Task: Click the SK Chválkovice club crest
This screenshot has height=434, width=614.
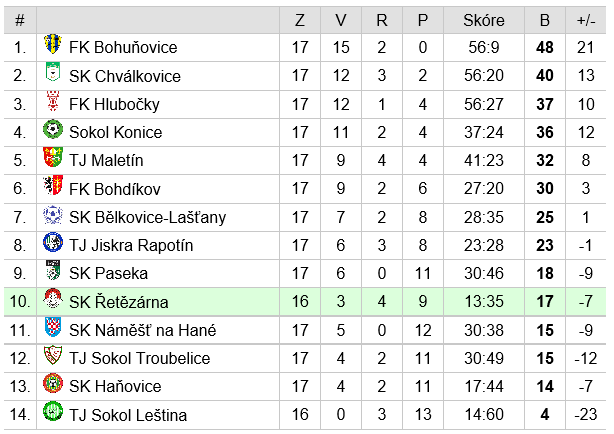Action: tap(53, 72)
